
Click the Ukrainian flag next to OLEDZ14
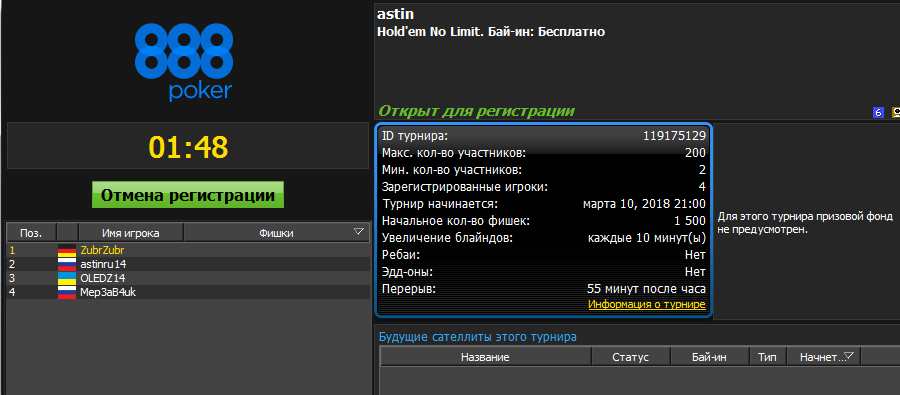(x=67, y=278)
